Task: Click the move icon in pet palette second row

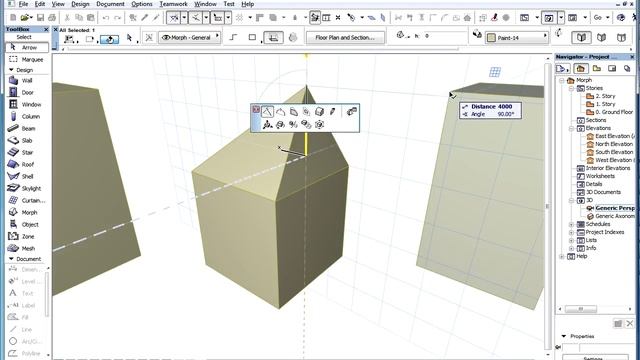Action: point(267,124)
